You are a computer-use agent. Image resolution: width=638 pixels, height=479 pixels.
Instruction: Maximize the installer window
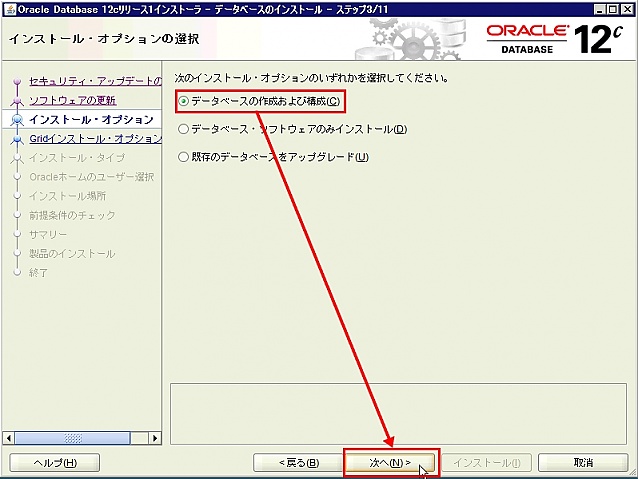(613, 9)
